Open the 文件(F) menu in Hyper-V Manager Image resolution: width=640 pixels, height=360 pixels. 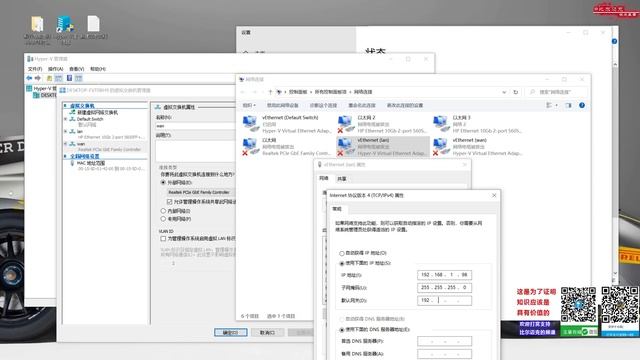(x=35, y=69)
